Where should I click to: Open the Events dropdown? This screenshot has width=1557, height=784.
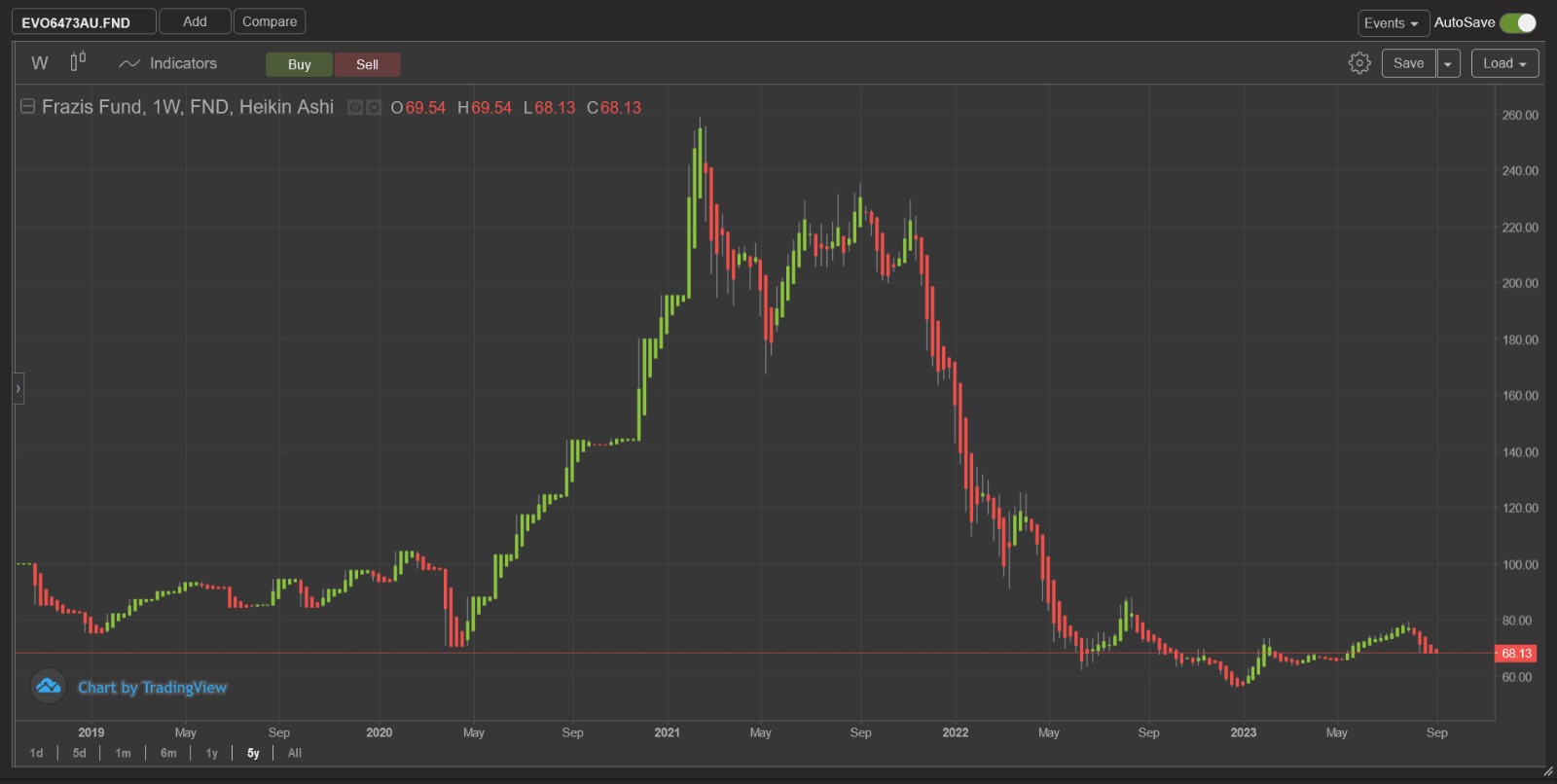click(1392, 22)
